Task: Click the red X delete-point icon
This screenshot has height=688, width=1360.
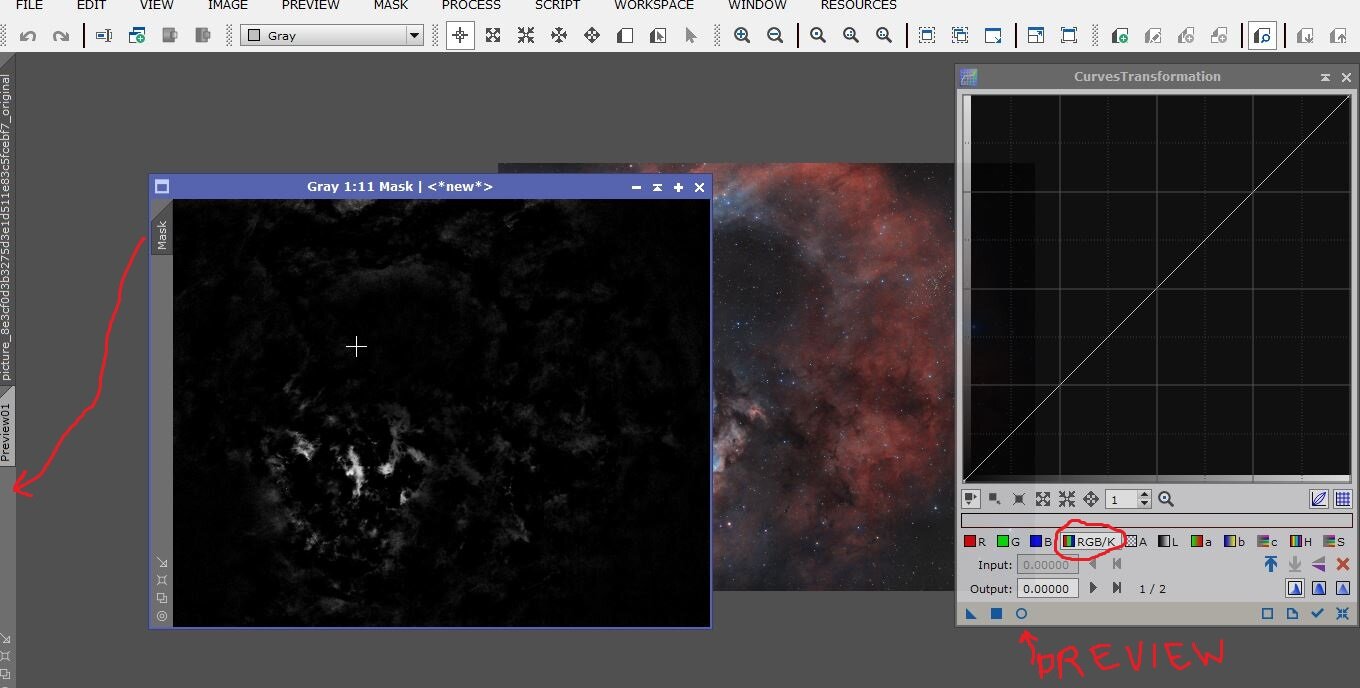Action: [1343, 565]
